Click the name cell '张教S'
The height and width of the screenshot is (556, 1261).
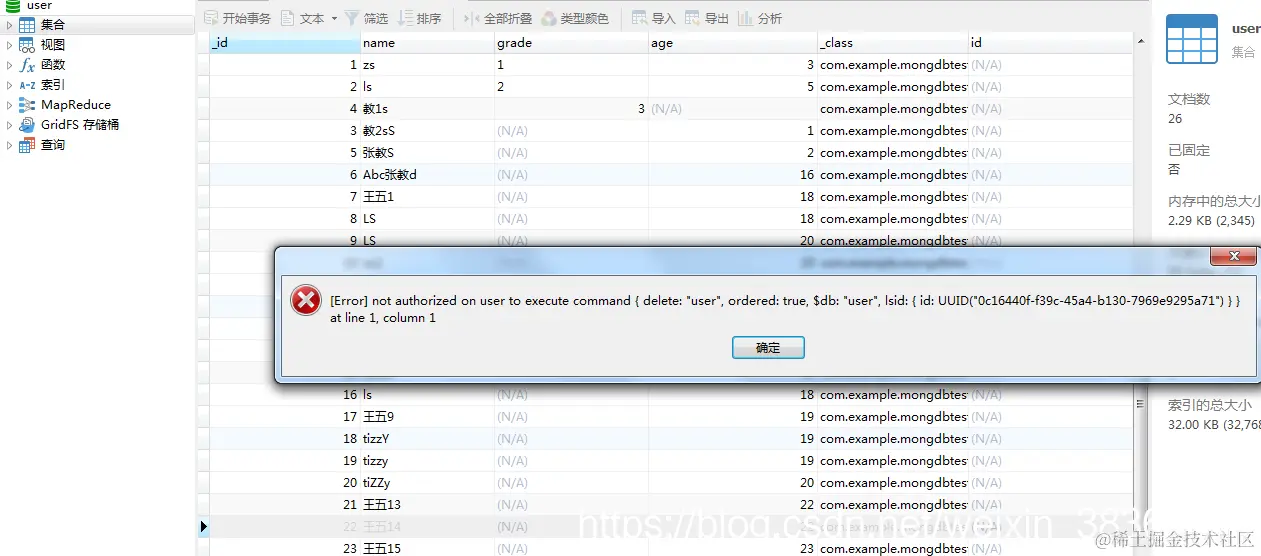[427, 153]
